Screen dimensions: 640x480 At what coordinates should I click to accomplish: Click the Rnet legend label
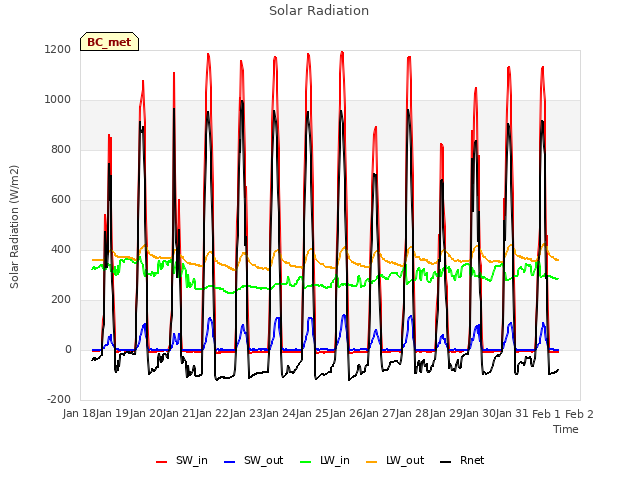tap(472, 460)
